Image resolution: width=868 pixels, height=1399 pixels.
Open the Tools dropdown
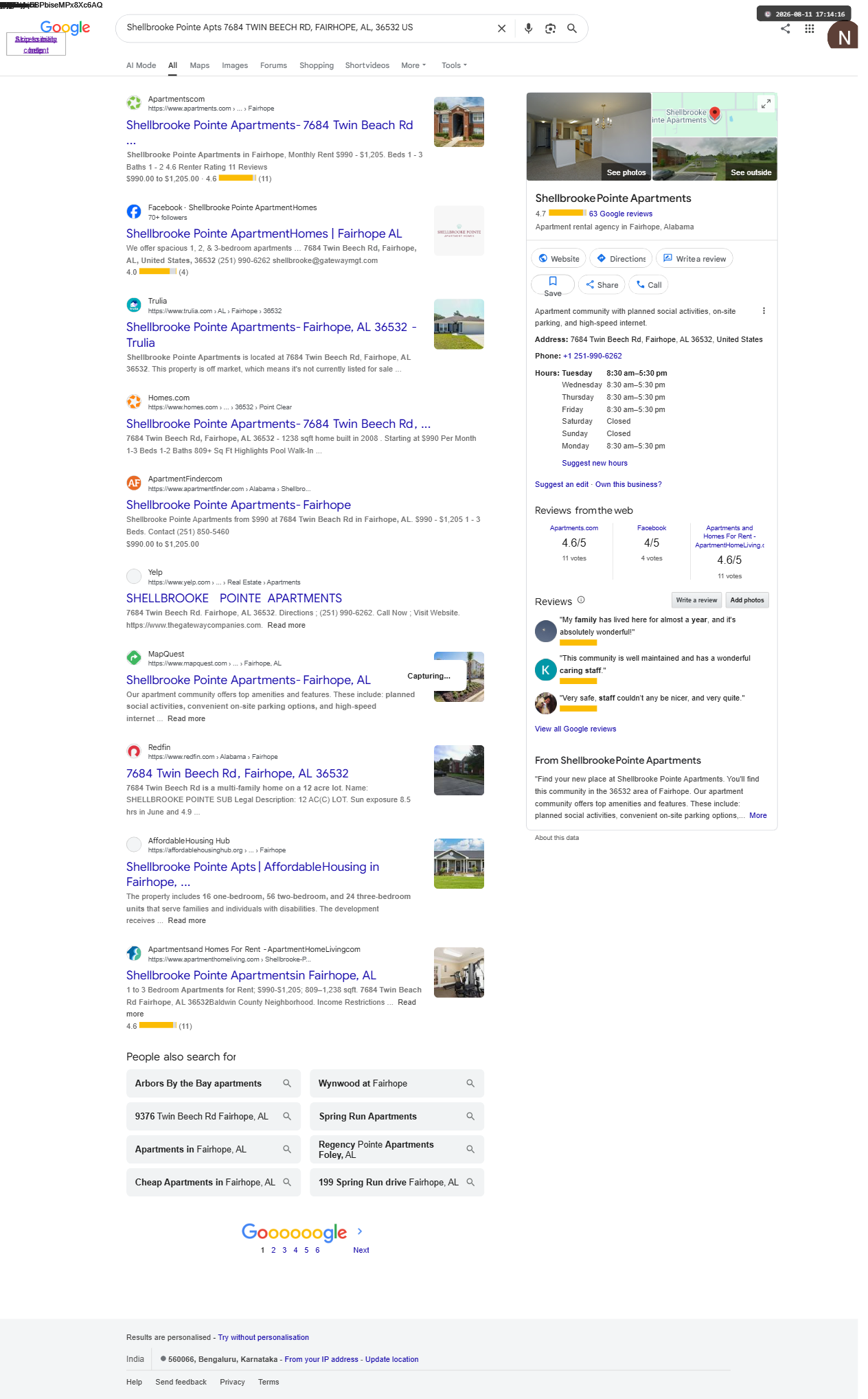[454, 65]
